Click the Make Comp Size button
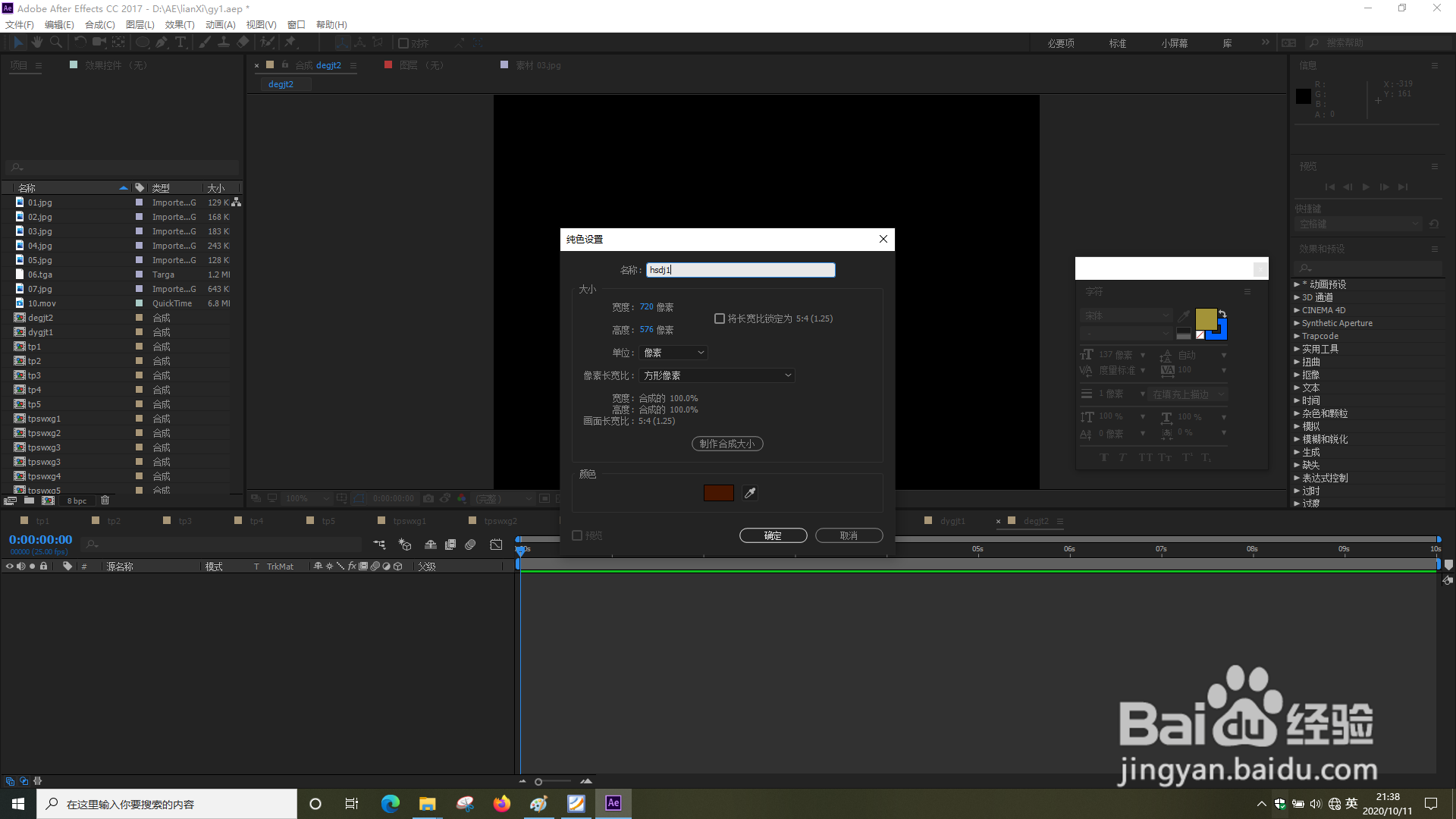1456x819 pixels. click(x=726, y=444)
